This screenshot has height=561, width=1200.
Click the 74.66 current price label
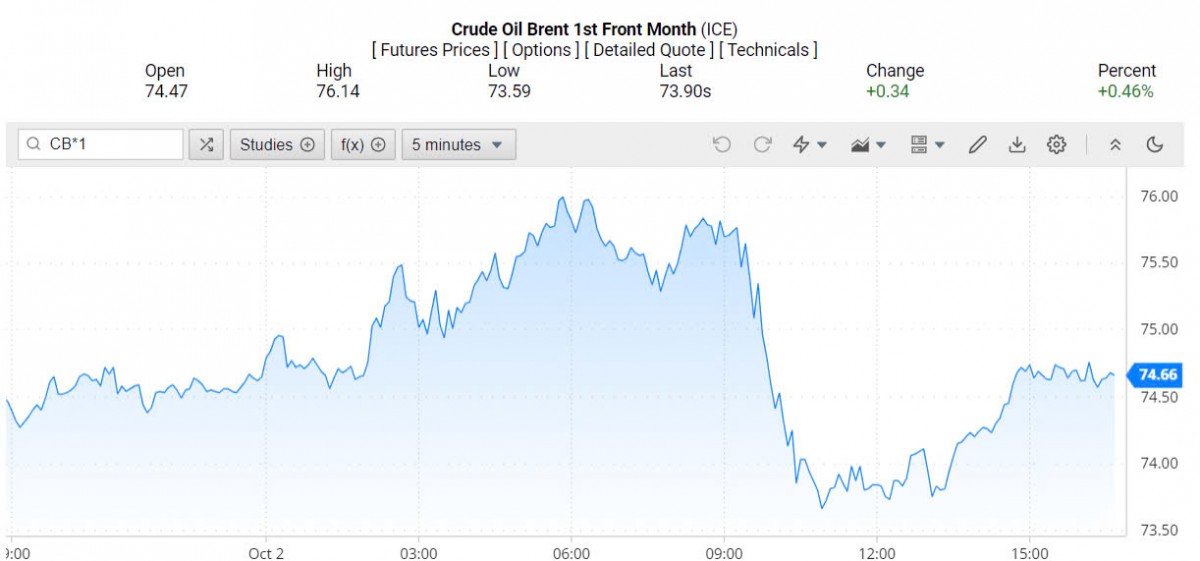click(x=1157, y=375)
